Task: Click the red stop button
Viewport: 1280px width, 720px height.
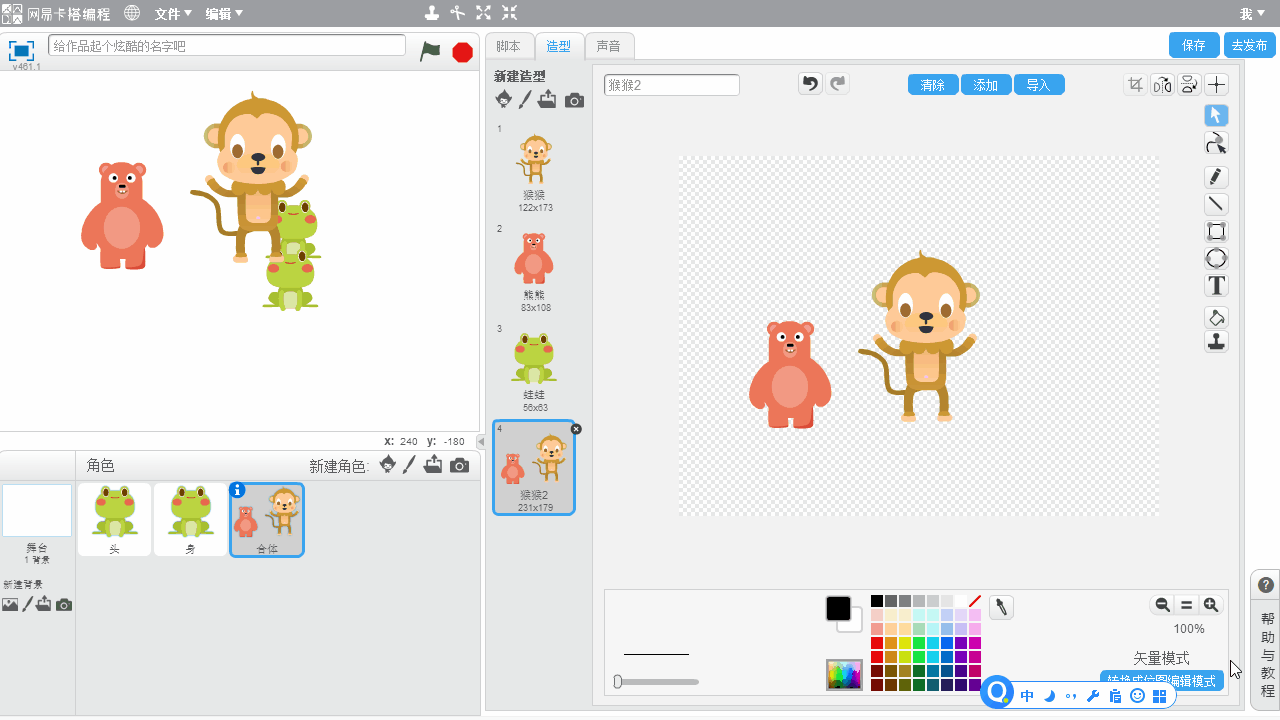Action: (462, 52)
